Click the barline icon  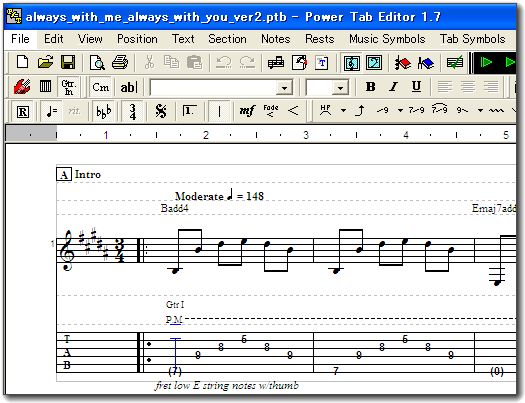coord(219,111)
